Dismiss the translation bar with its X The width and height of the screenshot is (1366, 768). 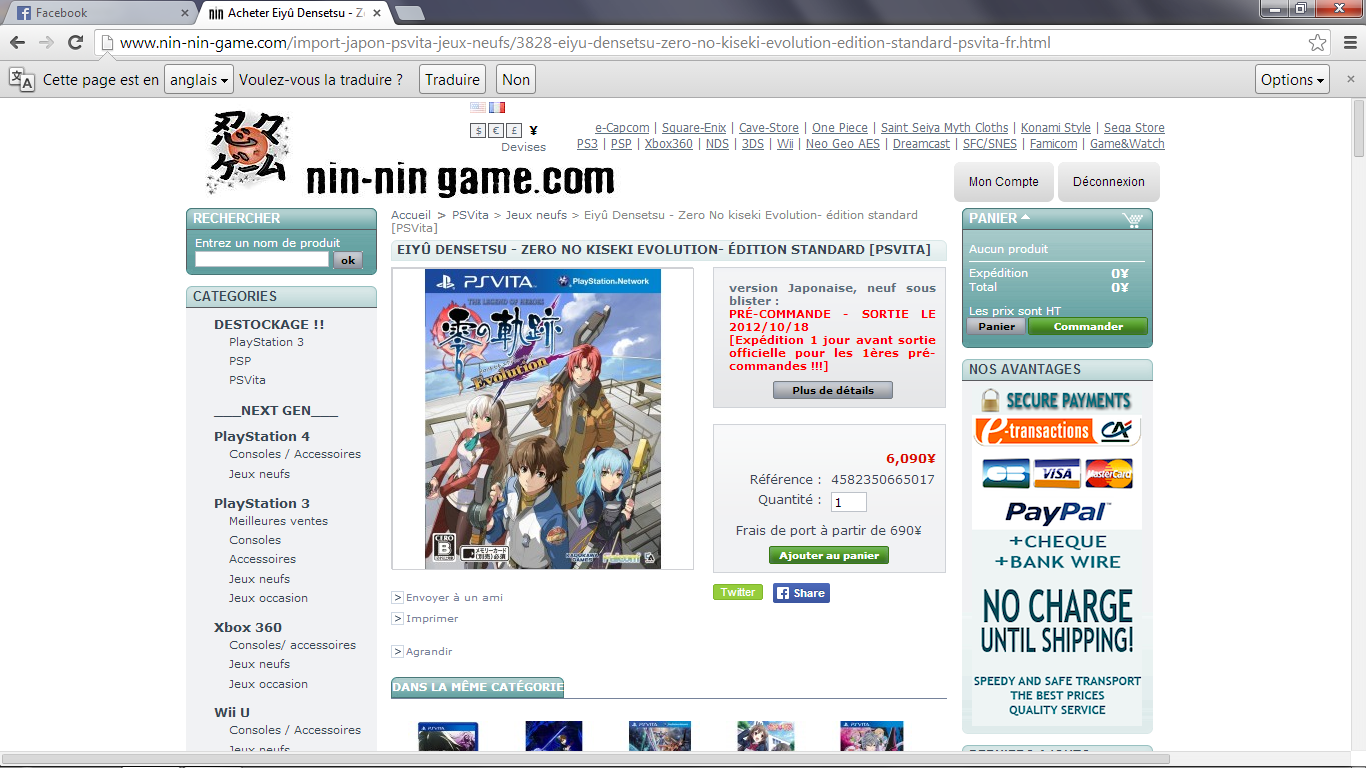(x=1349, y=79)
